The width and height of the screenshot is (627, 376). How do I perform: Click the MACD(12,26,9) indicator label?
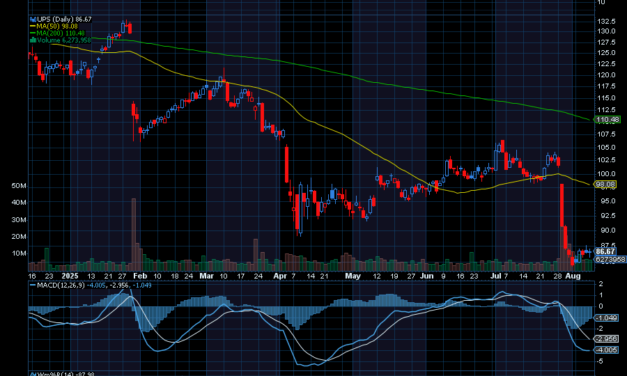pos(61,285)
